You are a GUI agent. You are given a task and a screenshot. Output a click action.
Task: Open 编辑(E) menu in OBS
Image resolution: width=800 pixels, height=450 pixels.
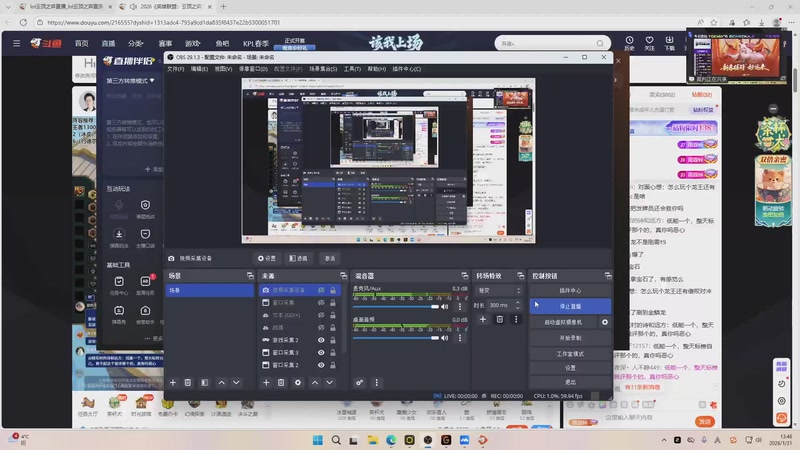tap(199, 69)
